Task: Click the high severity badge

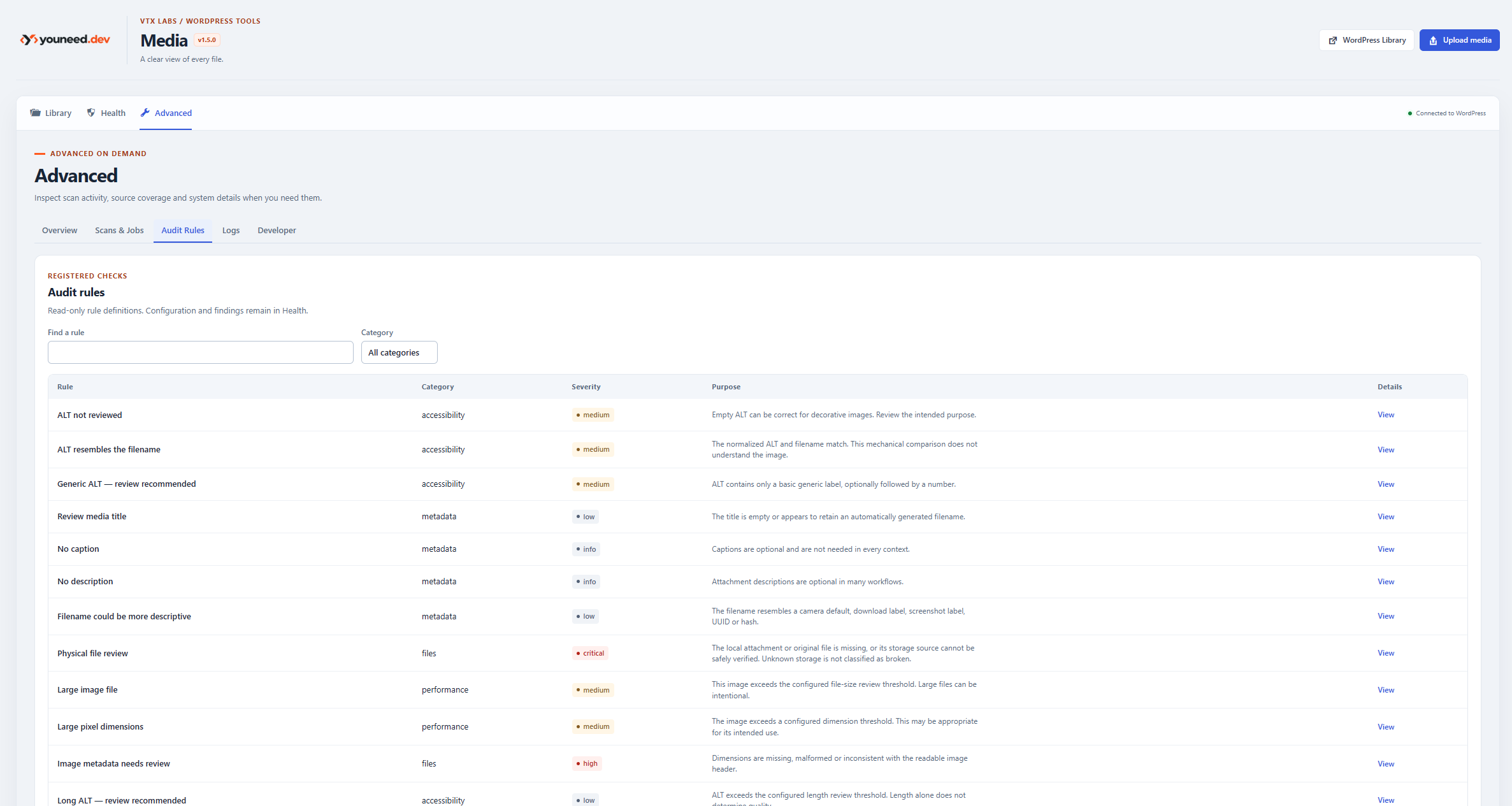Action: [x=587, y=763]
